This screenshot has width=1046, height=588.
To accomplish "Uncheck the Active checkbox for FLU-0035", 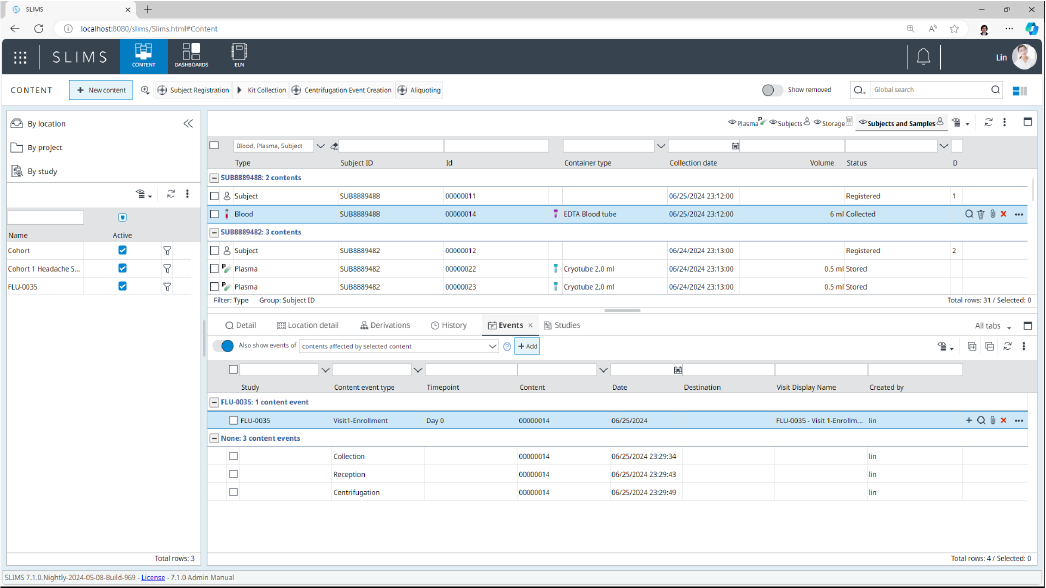I will (x=122, y=287).
